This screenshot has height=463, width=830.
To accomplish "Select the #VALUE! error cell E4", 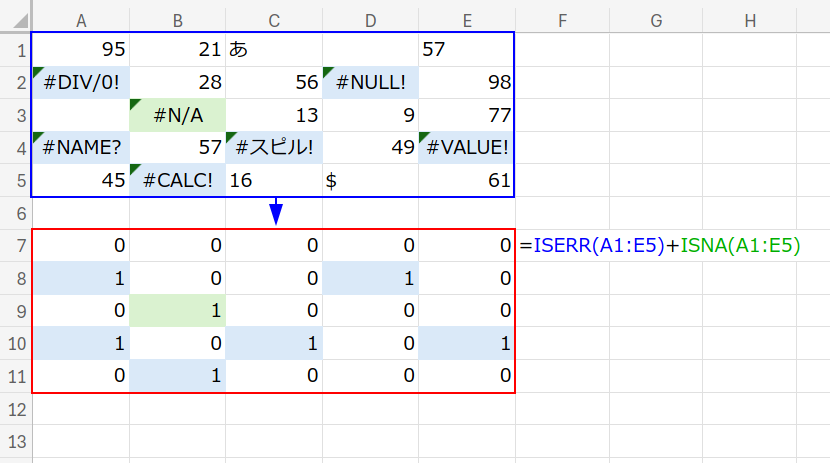I will 467,148.
